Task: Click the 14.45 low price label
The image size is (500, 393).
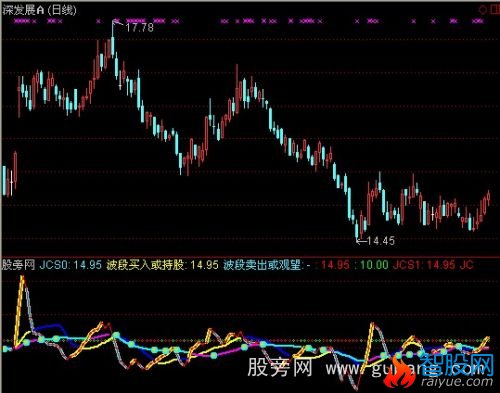Action: point(381,241)
